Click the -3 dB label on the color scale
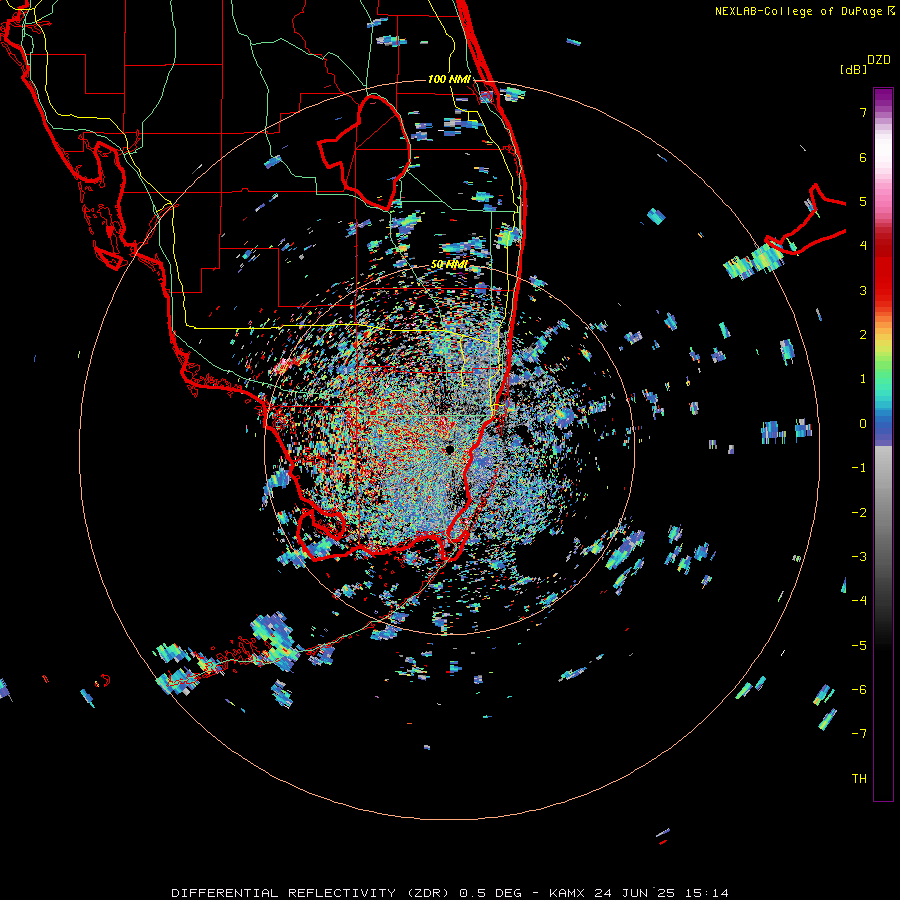 (x=859, y=557)
